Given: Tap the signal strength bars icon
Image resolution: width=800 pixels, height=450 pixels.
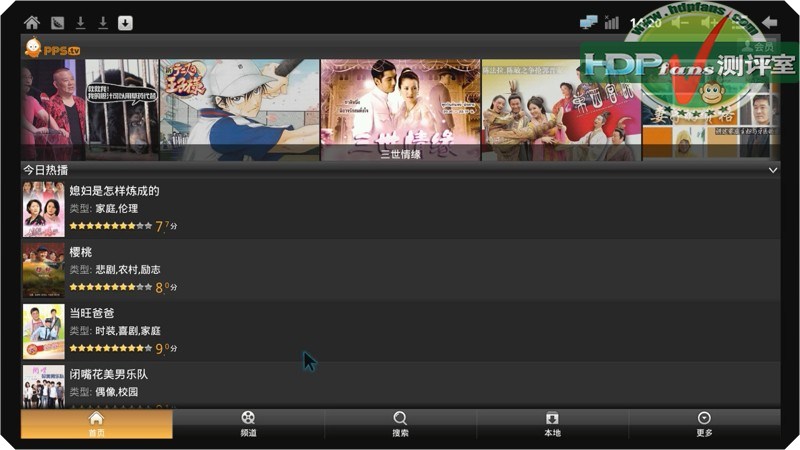Looking at the screenshot, I should pyautogui.click(x=611, y=22).
